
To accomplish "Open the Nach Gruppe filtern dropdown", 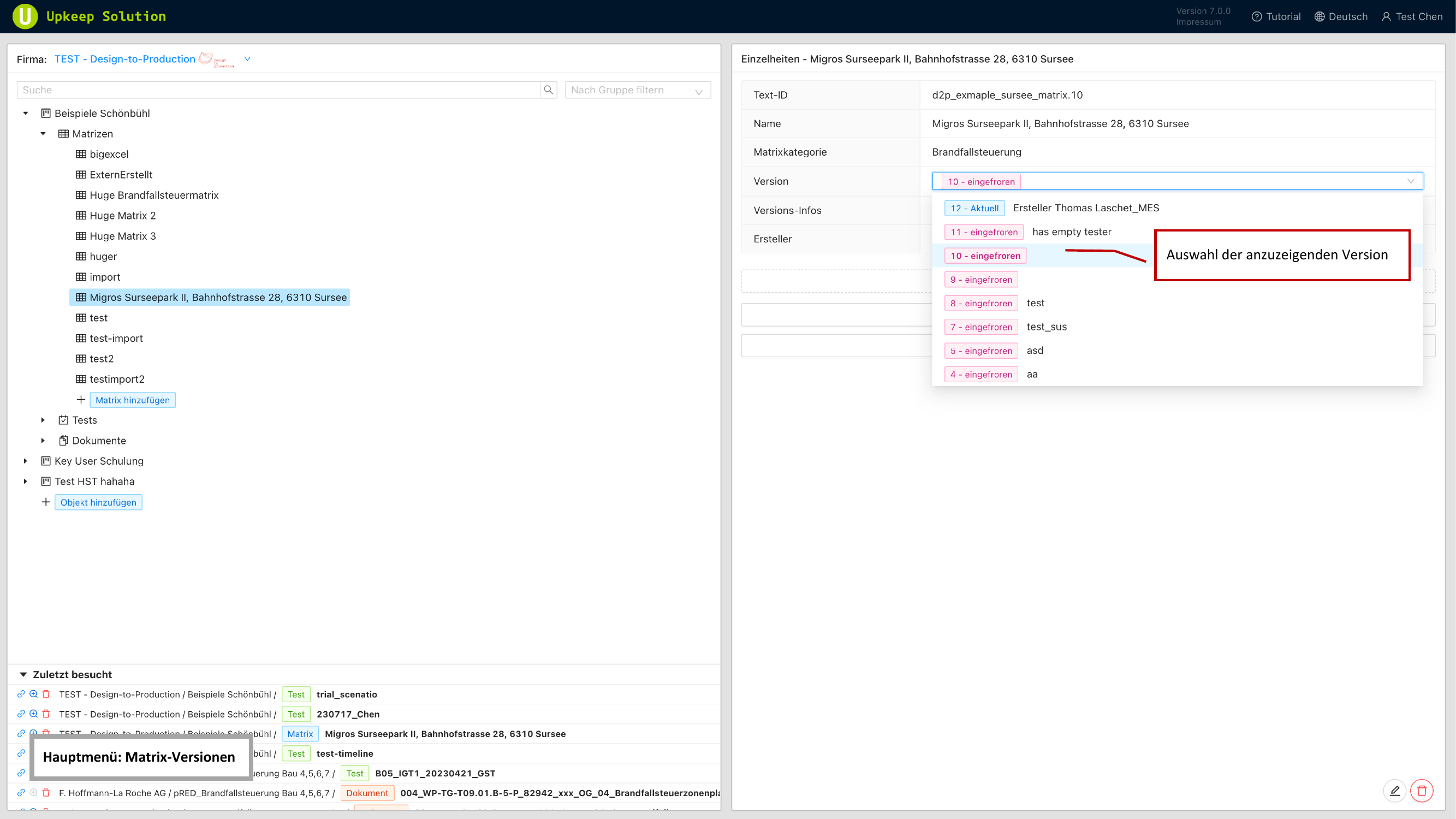I will 638,90.
